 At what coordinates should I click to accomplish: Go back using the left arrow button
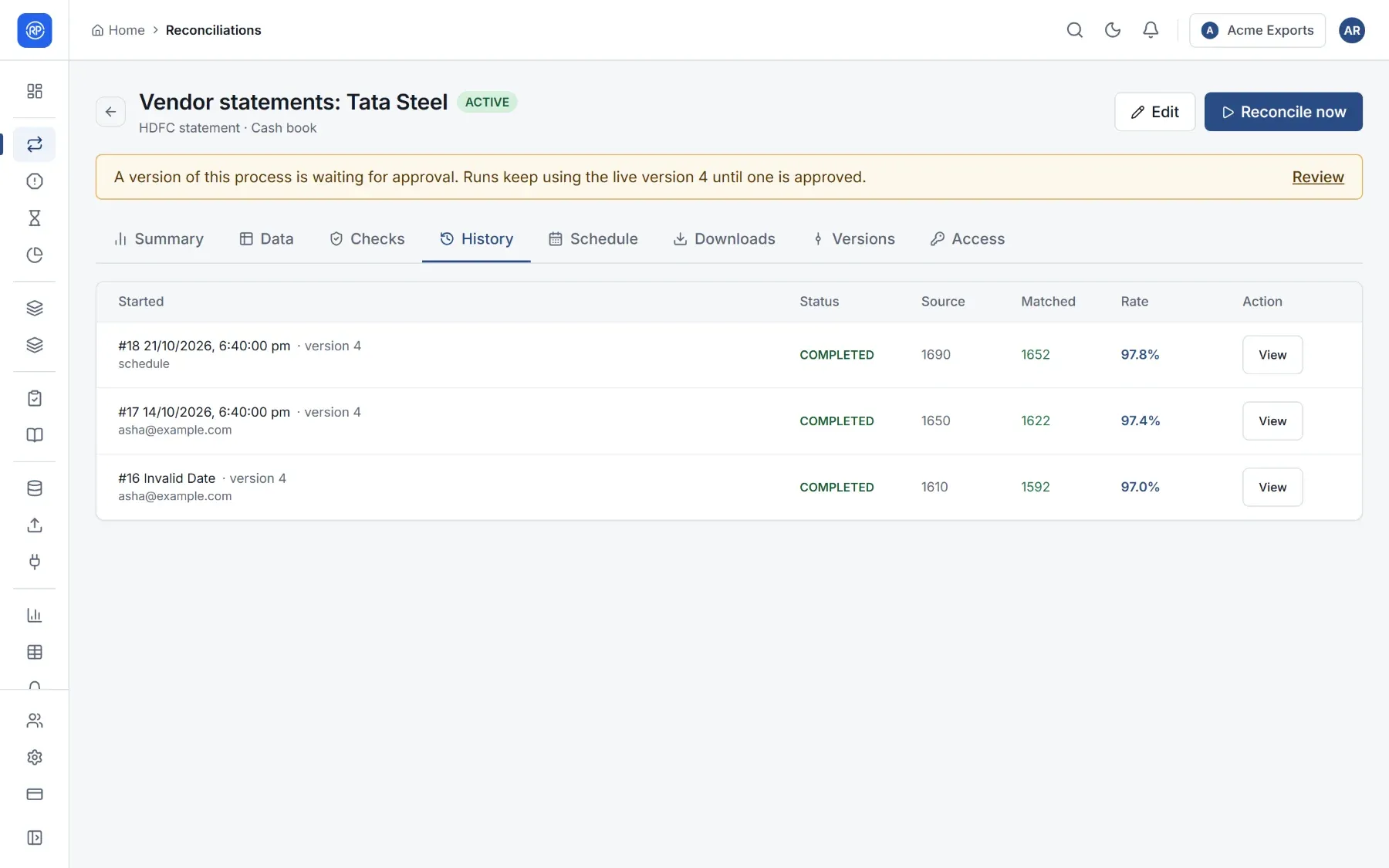pyautogui.click(x=110, y=112)
